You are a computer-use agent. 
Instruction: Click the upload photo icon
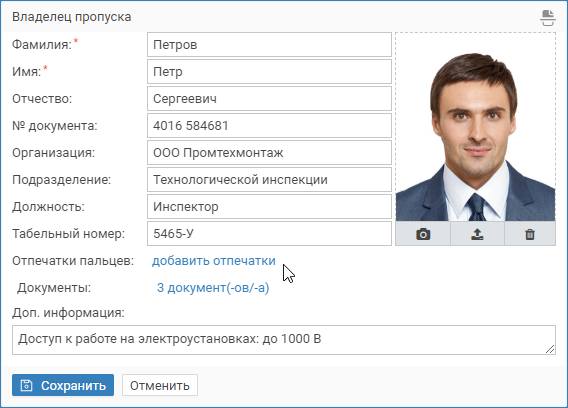click(x=477, y=234)
